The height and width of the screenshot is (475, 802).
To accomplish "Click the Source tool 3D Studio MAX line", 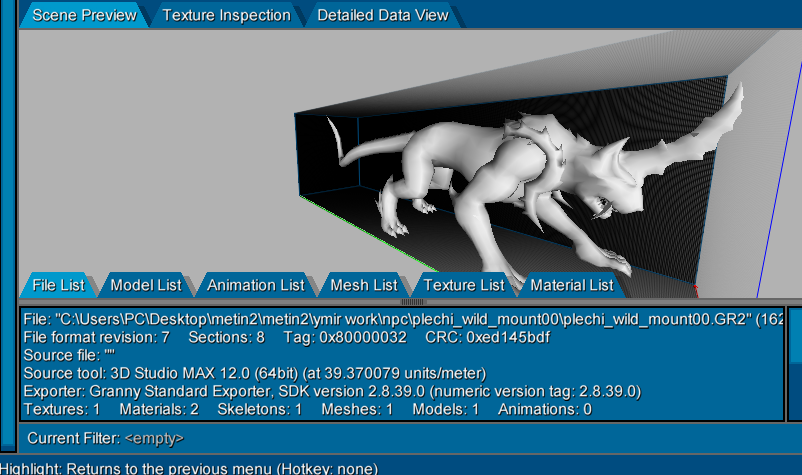I will click(255, 373).
